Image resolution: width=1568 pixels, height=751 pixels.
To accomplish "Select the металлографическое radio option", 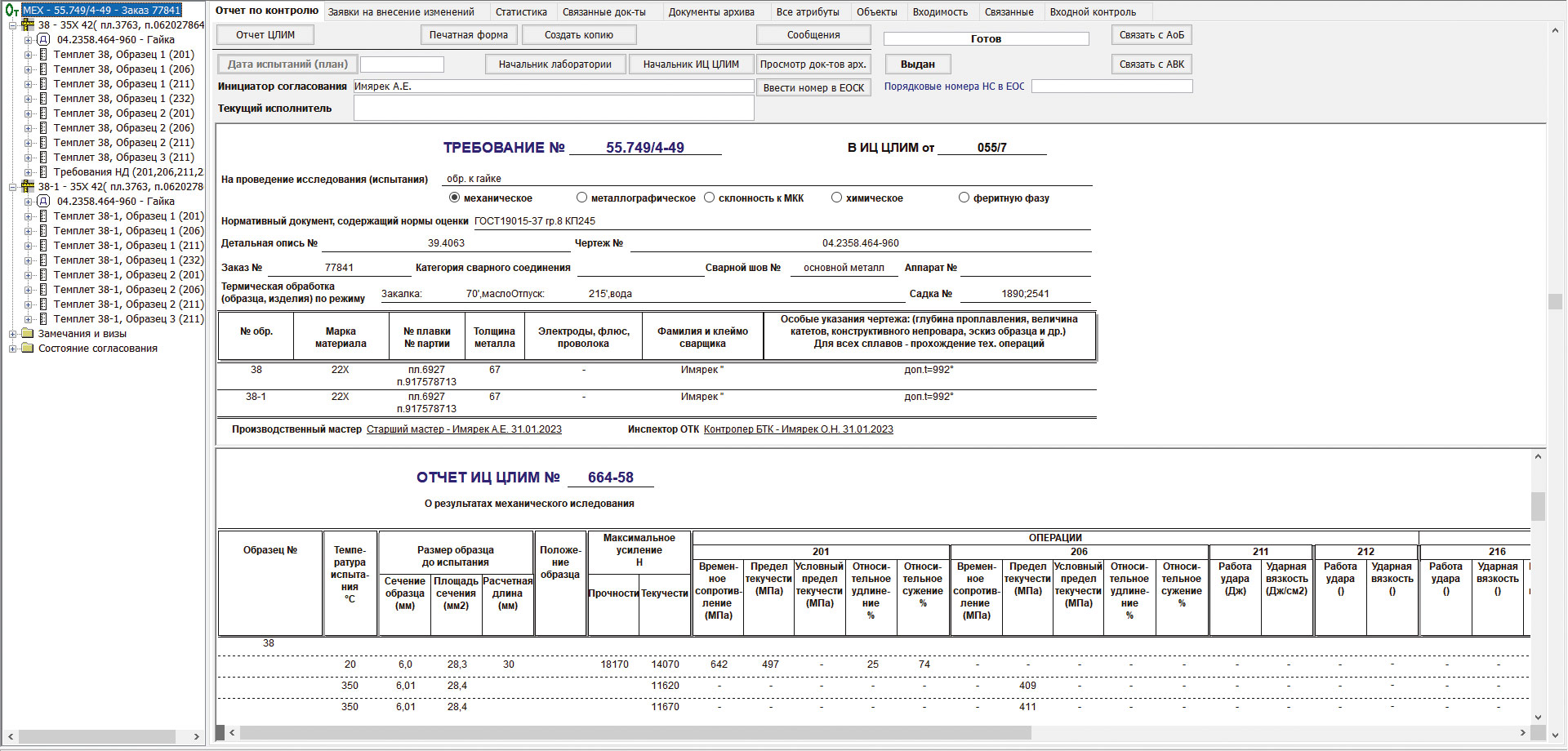I will [x=581, y=198].
